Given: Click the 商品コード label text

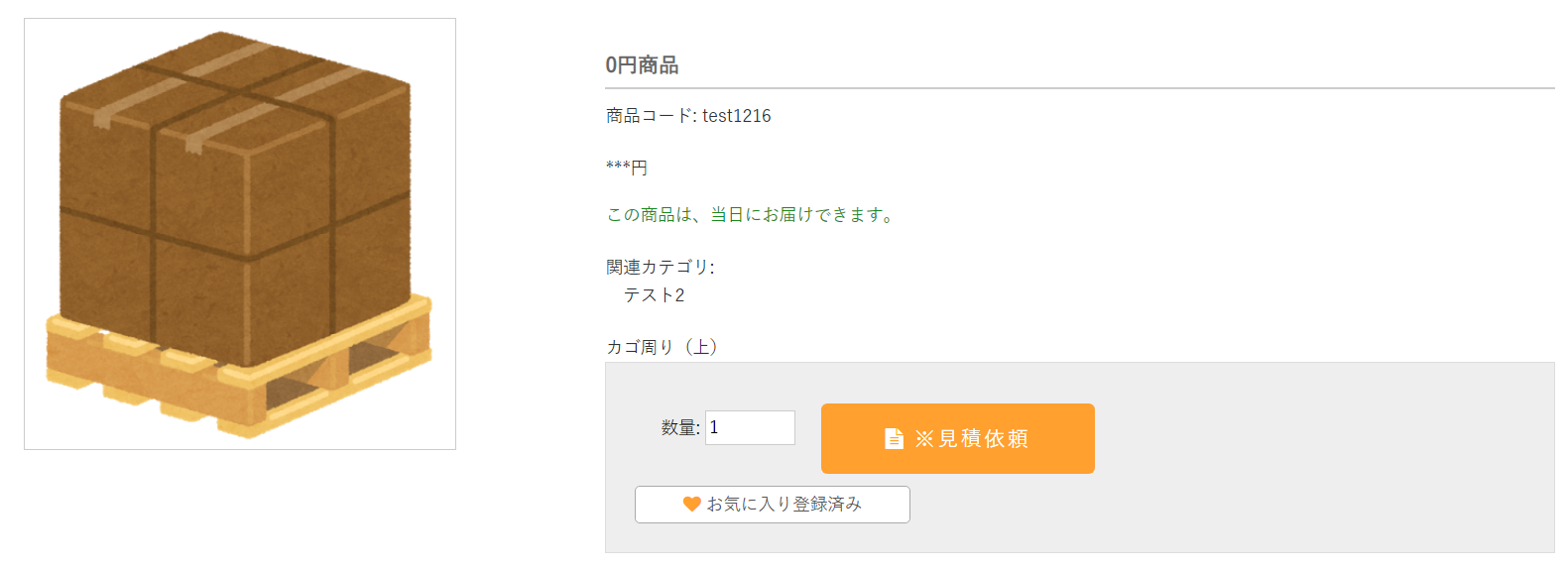Looking at the screenshot, I should coord(650,116).
